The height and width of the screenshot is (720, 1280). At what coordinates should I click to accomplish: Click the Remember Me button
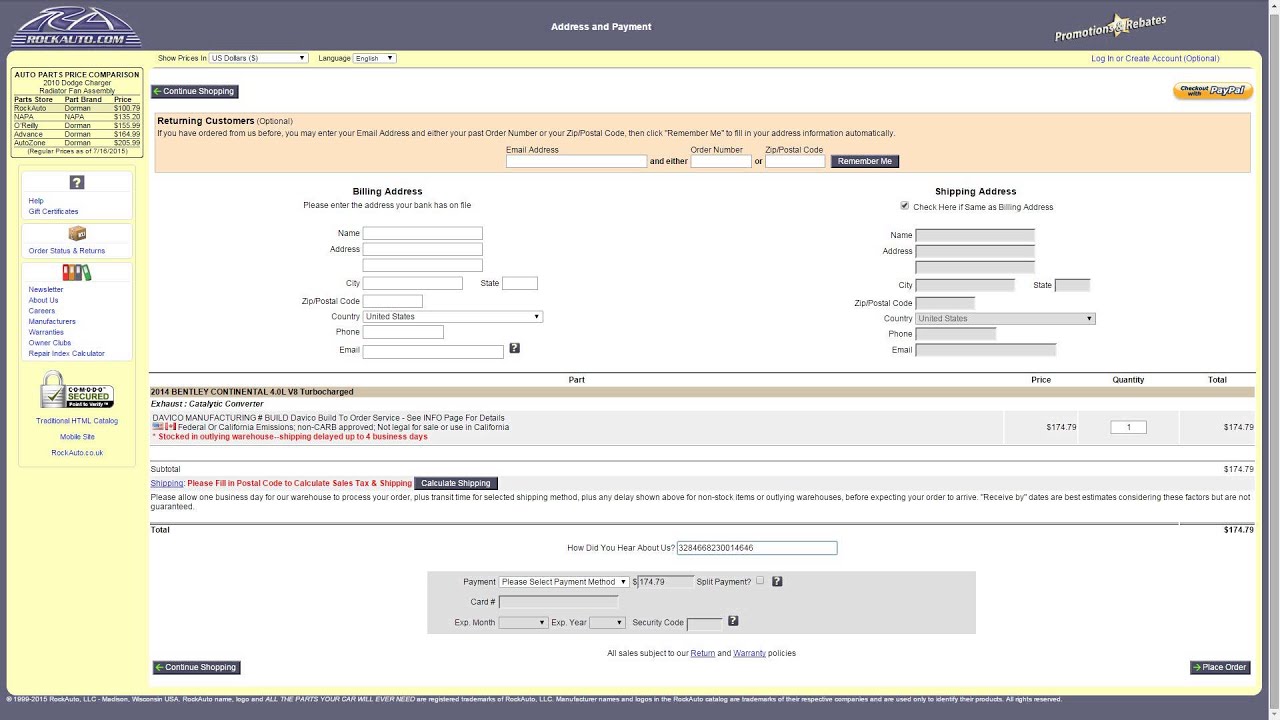(x=865, y=161)
